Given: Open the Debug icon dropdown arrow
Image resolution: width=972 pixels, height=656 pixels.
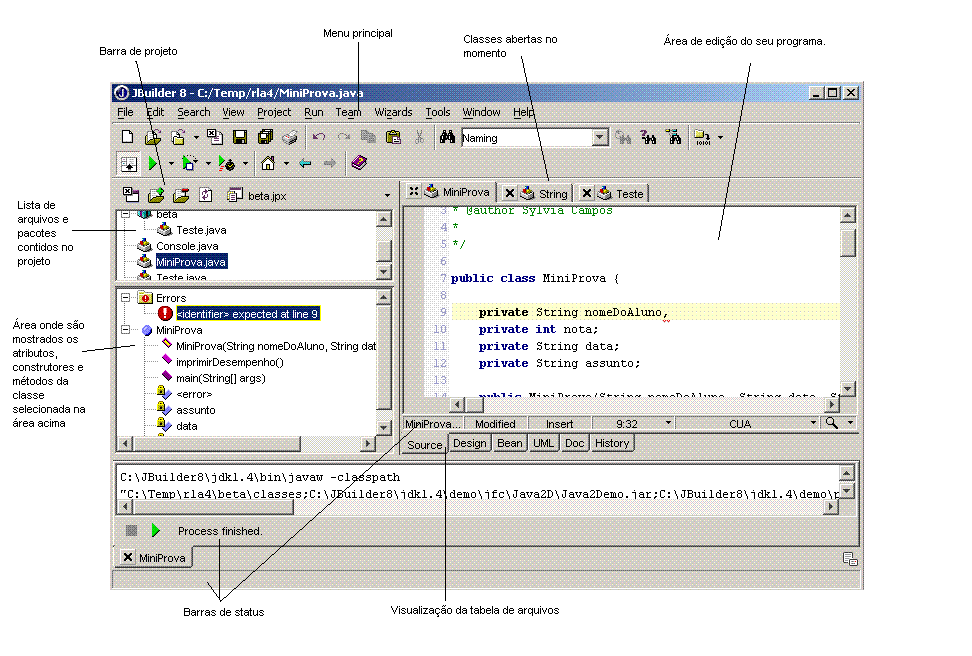Looking at the screenshot, I should click(208, 164).
